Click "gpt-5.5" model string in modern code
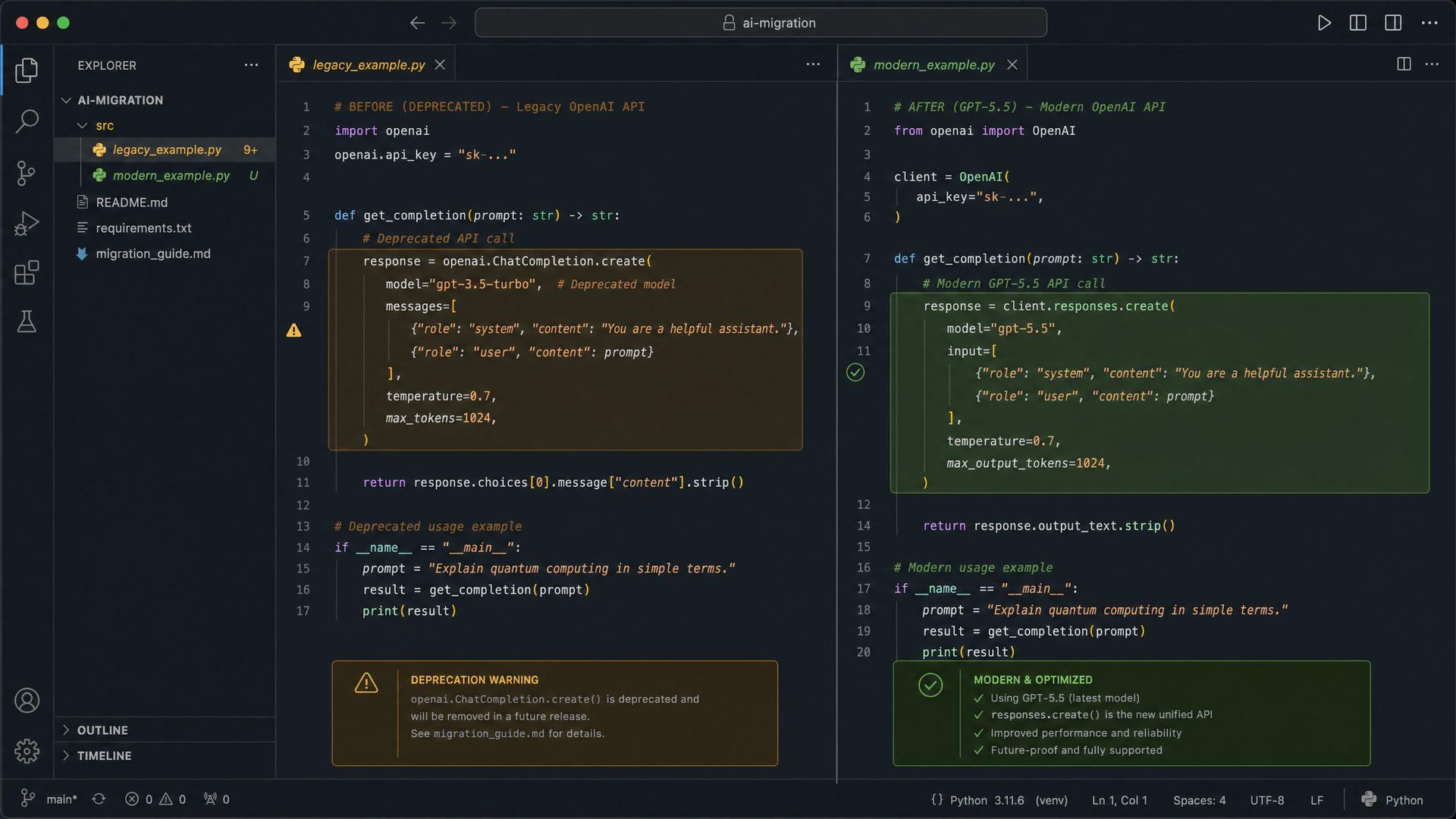 tap(1023, 328)
